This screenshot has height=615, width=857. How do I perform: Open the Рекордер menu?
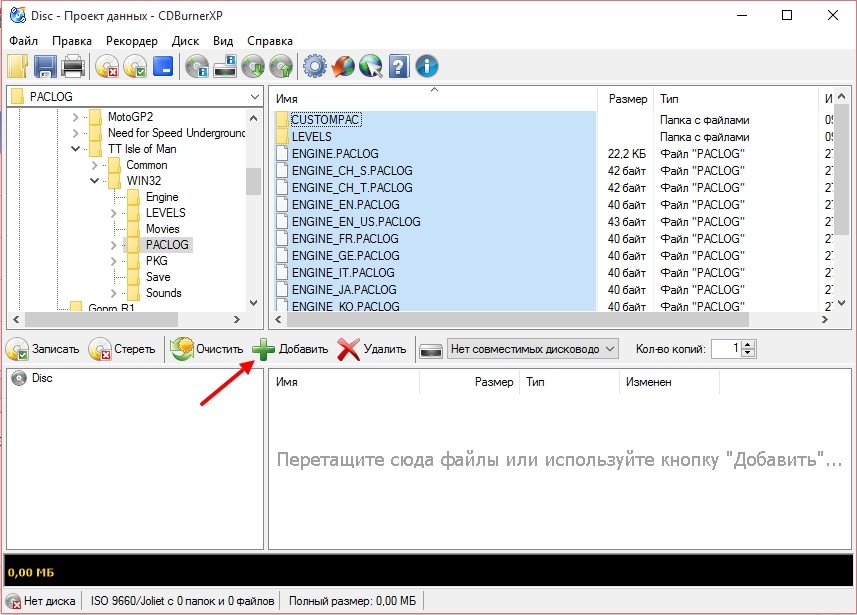132,41
